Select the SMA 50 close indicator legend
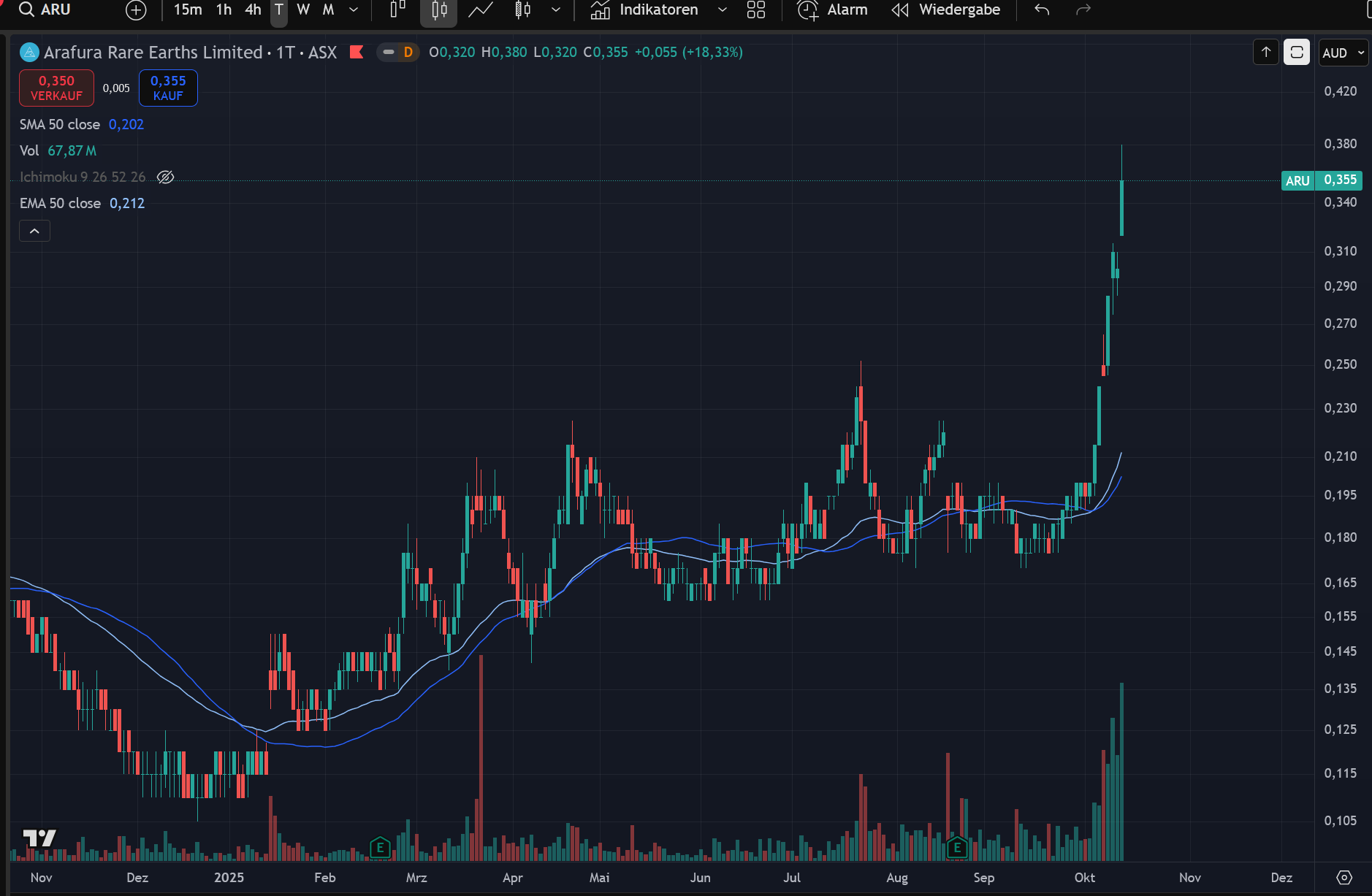The image size is (1372, 896). pyautogui.click(x=60, y=124)
